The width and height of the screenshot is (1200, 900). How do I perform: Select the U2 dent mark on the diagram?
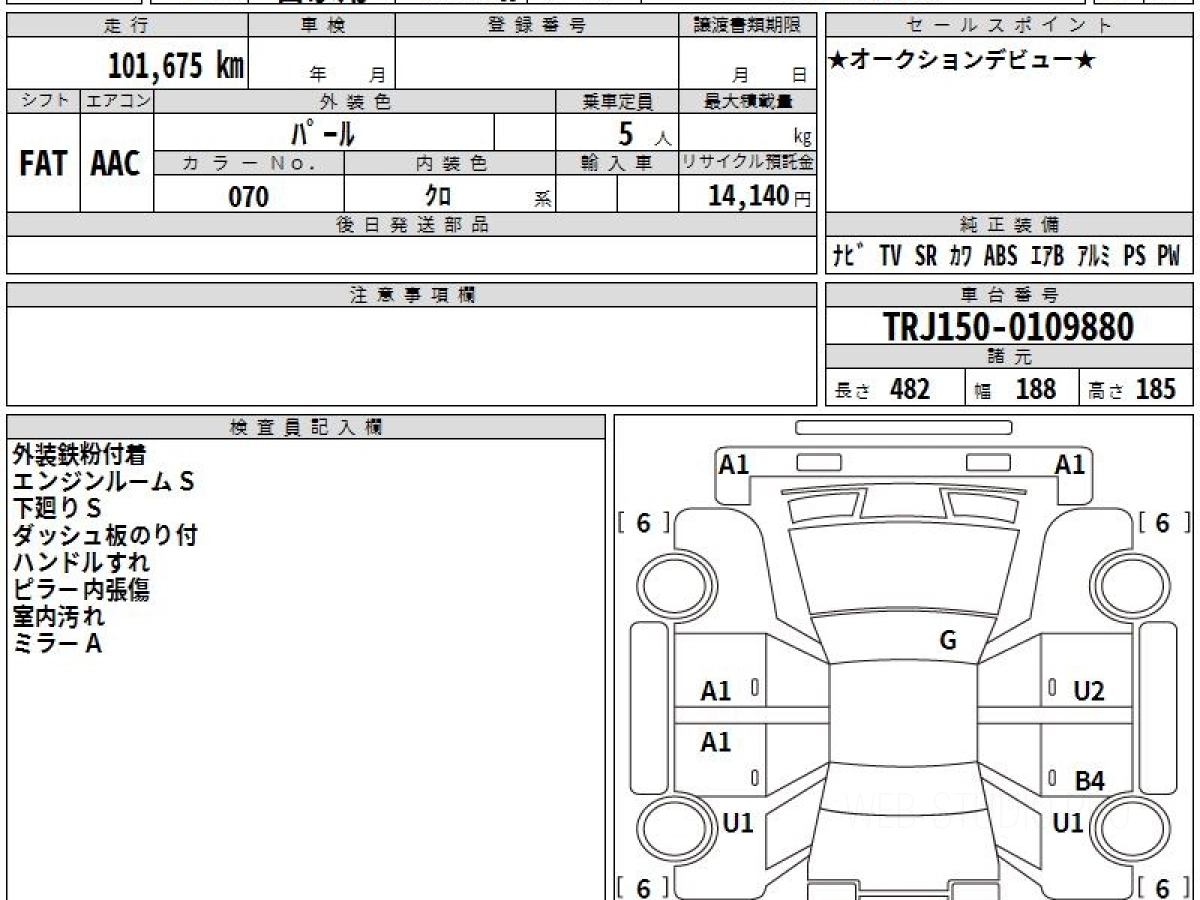[1088, 691]
